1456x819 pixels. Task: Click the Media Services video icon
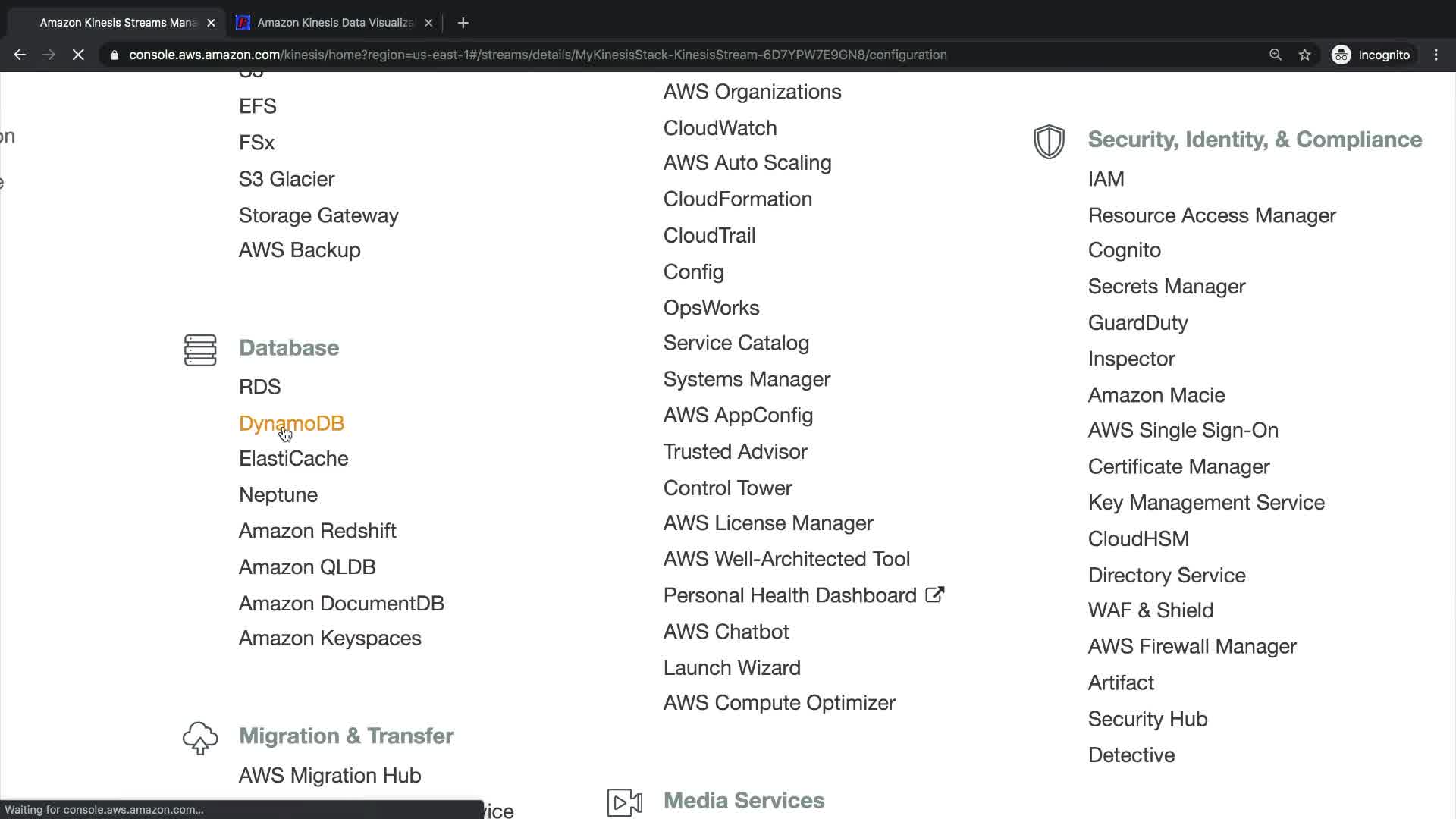click(624, 802)
